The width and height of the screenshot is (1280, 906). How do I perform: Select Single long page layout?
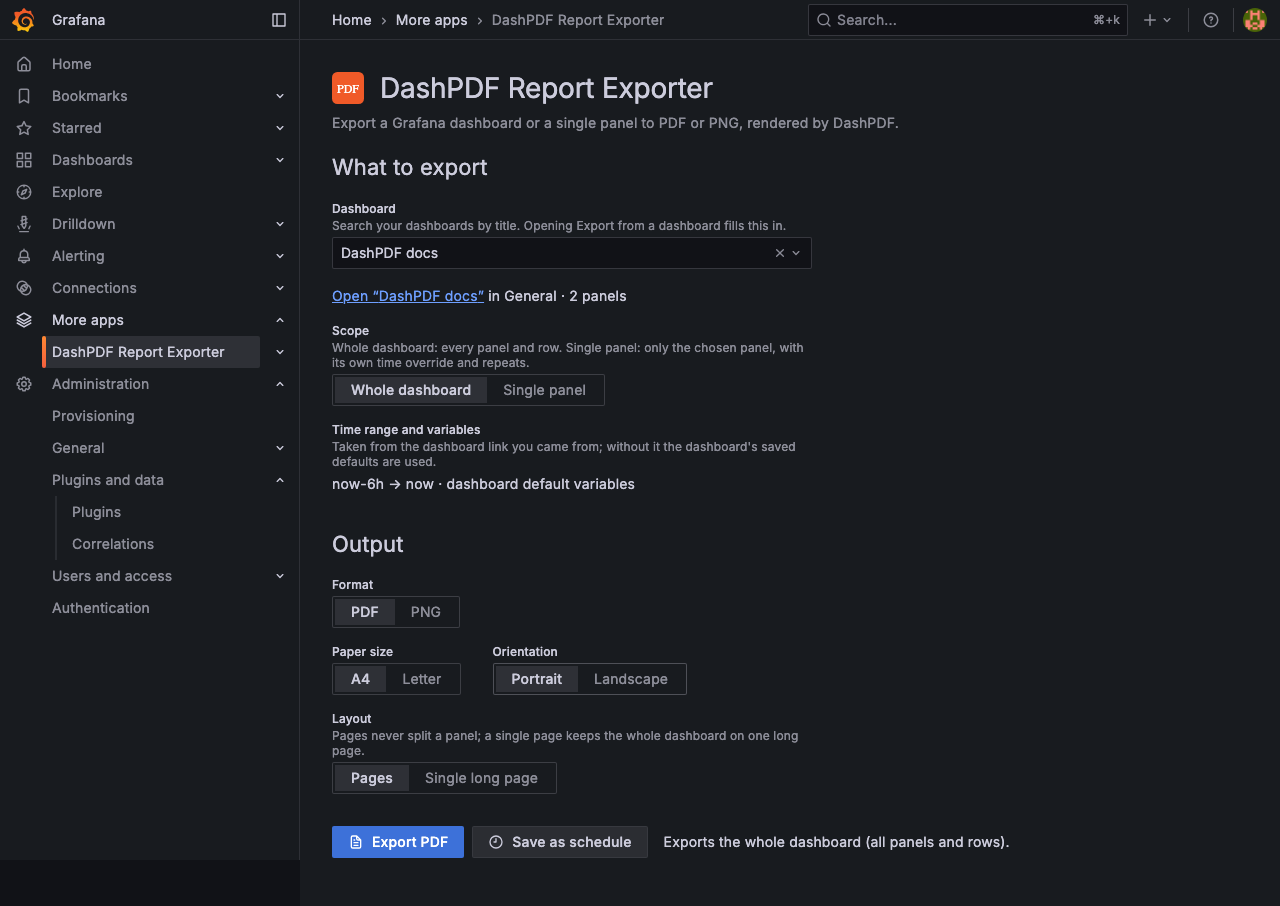click(481, 778)
